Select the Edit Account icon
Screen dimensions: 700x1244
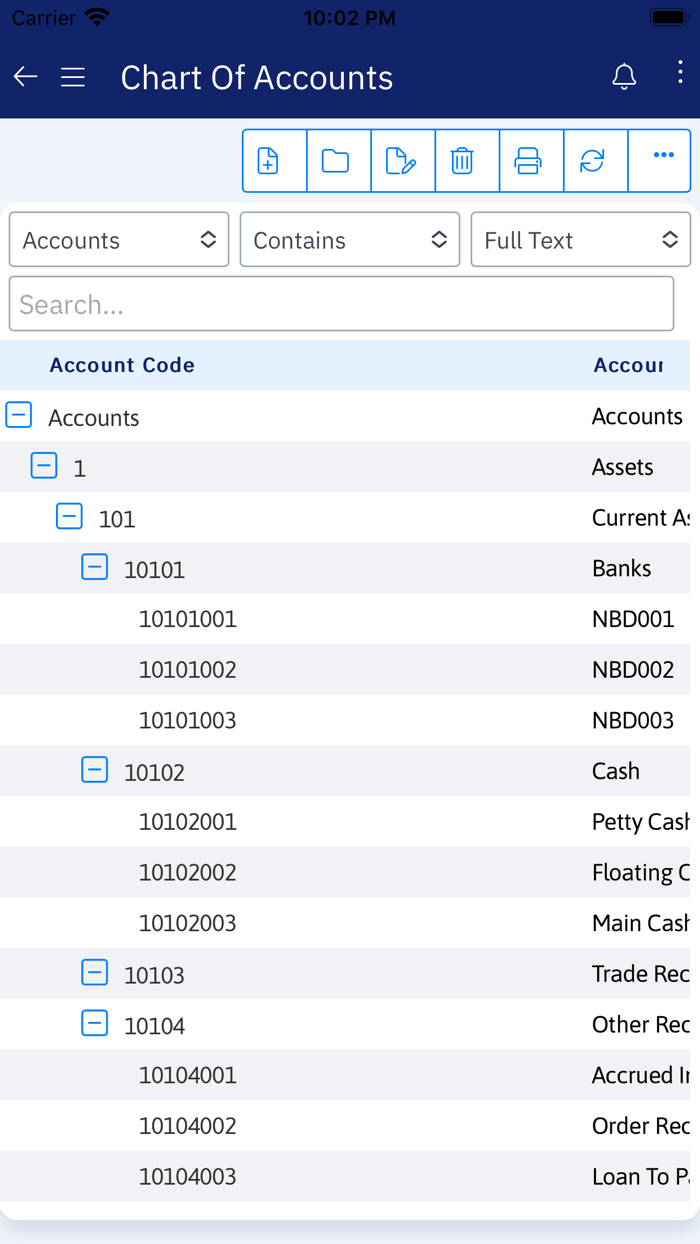pyautogui.click(x=403, y=160)
